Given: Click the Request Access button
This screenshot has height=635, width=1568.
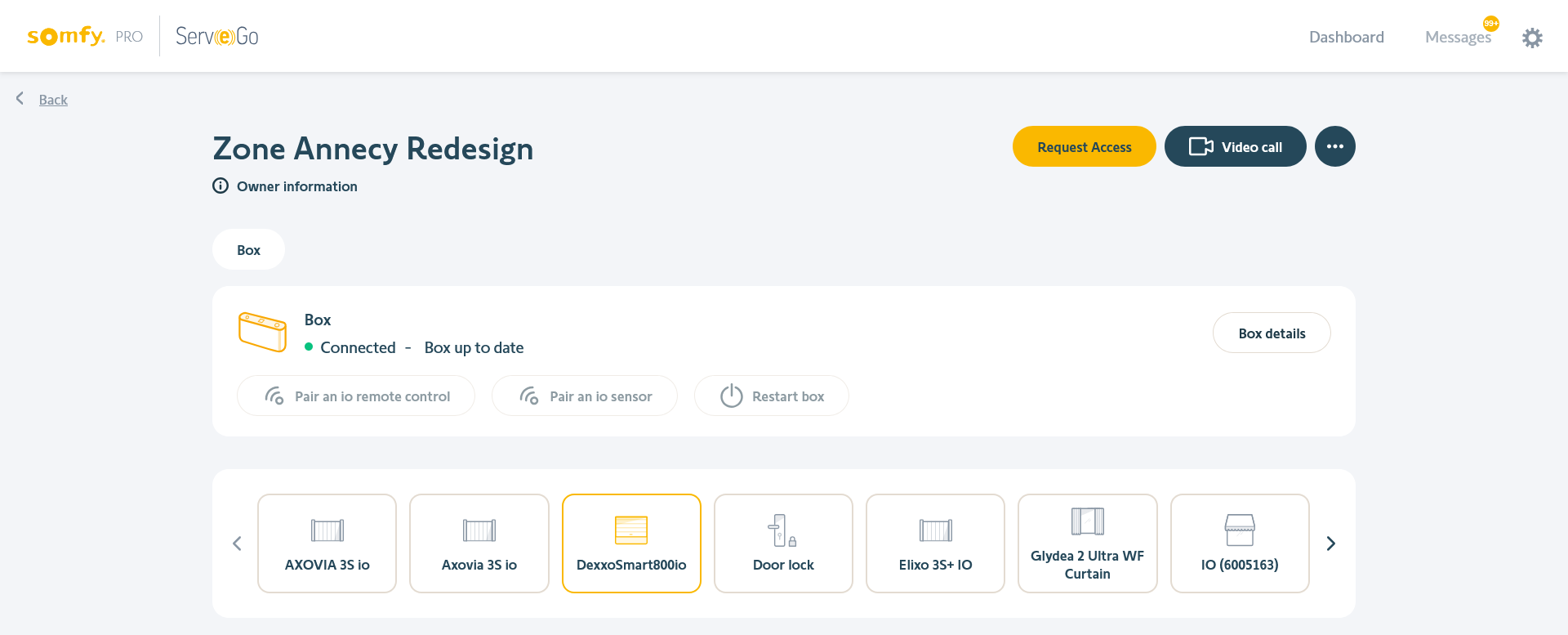Looking at the screenshot, I should [1084, 147].
